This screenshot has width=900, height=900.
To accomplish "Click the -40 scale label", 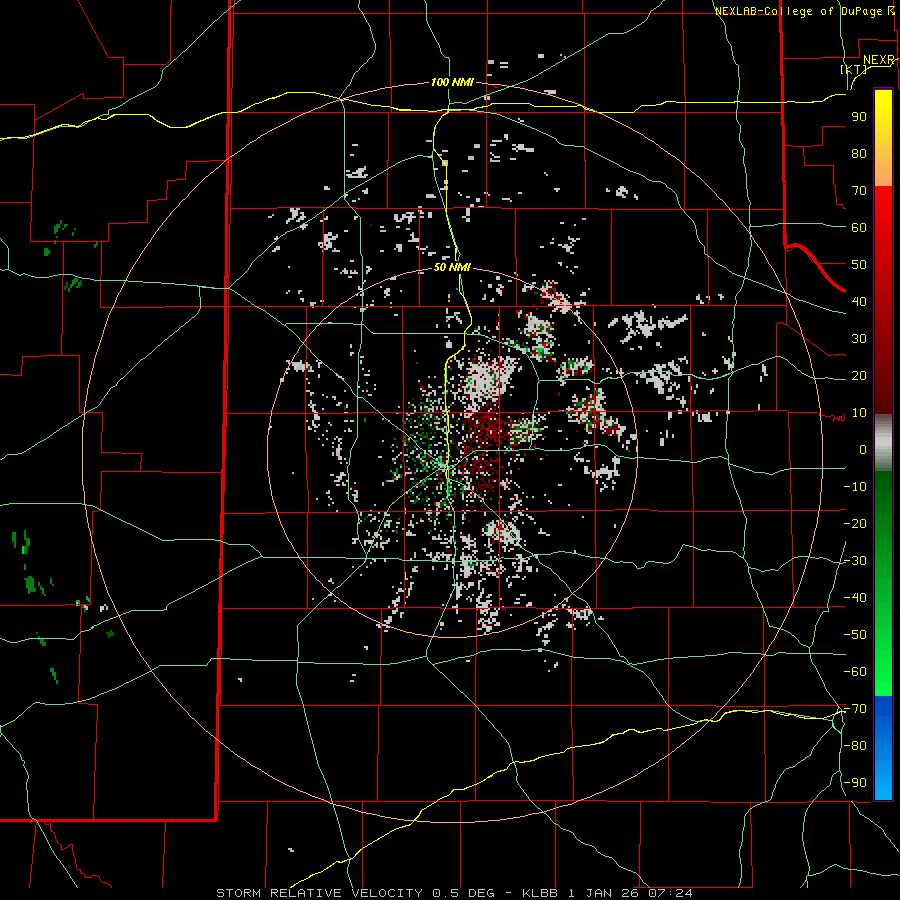I will point(855,598).
